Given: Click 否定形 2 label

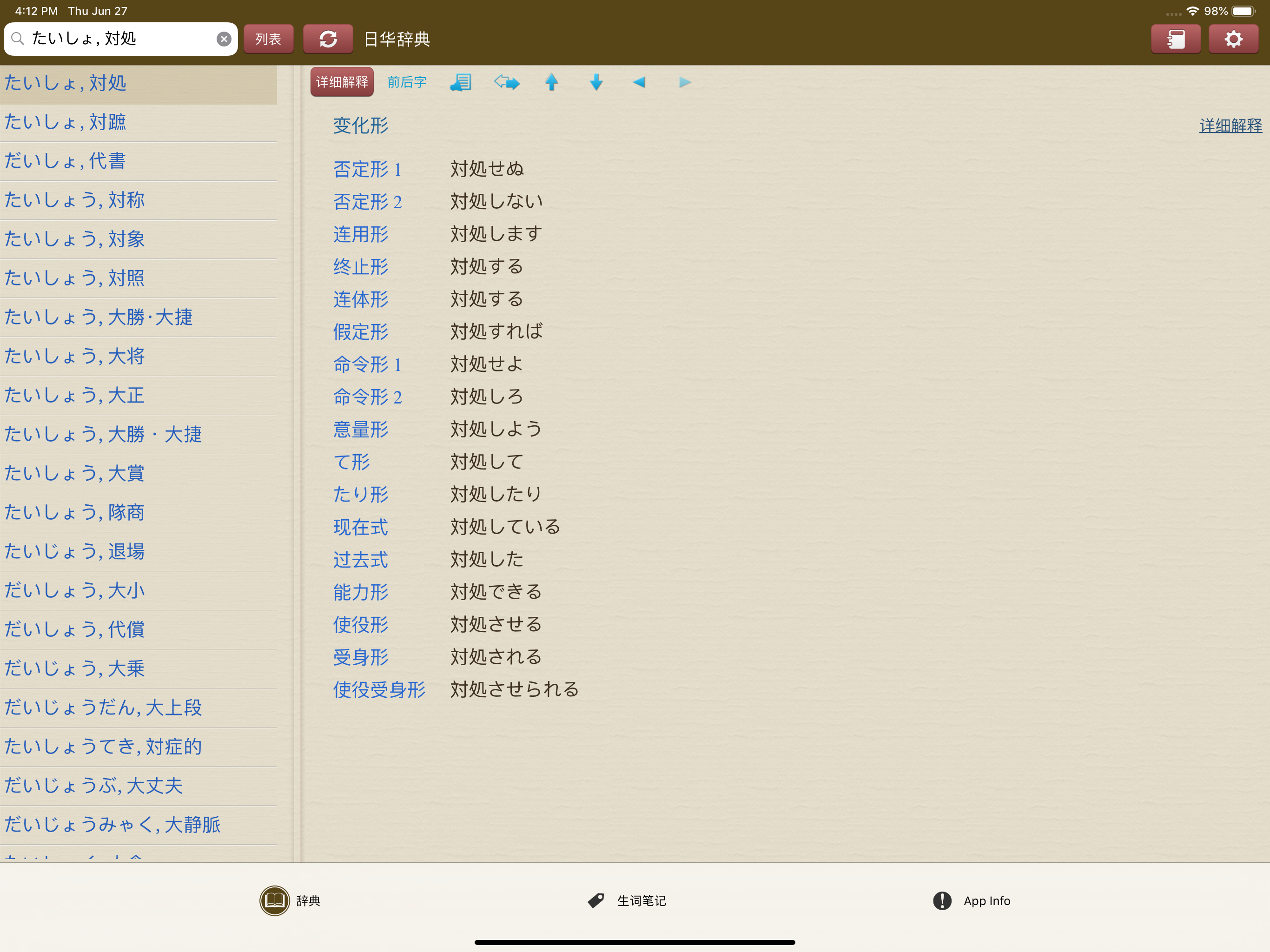Looking at the screenshot, I should click(x=367, y=202).
